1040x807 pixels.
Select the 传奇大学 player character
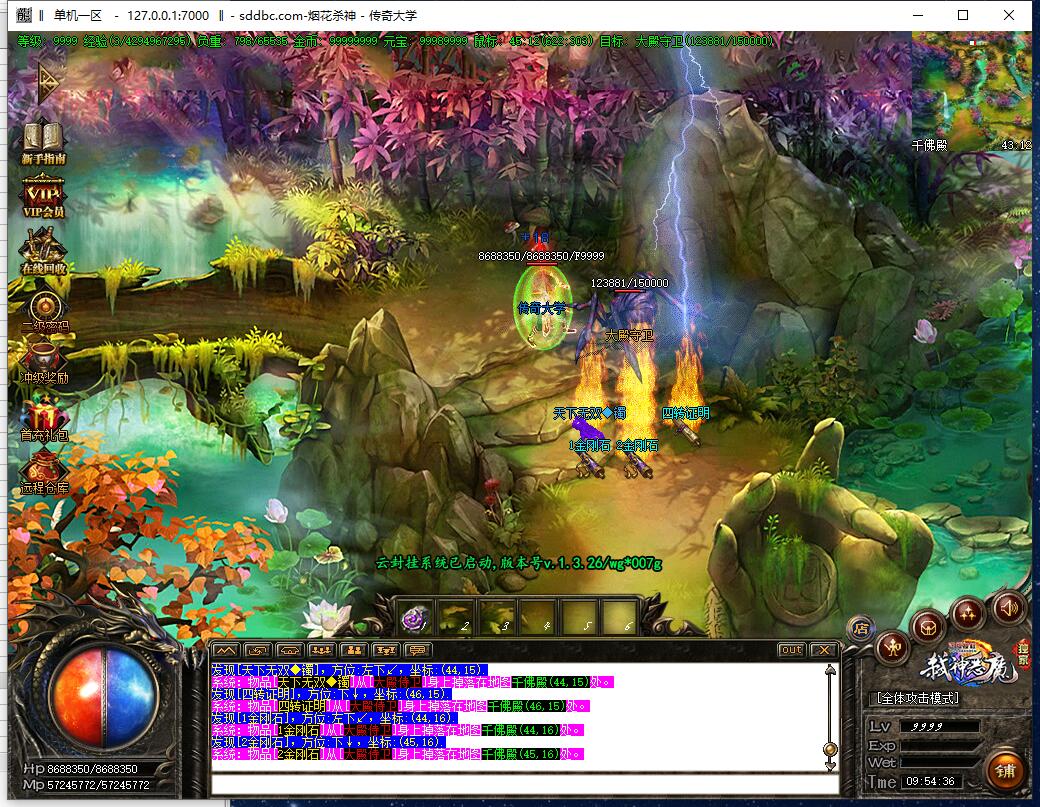point(543,308)
